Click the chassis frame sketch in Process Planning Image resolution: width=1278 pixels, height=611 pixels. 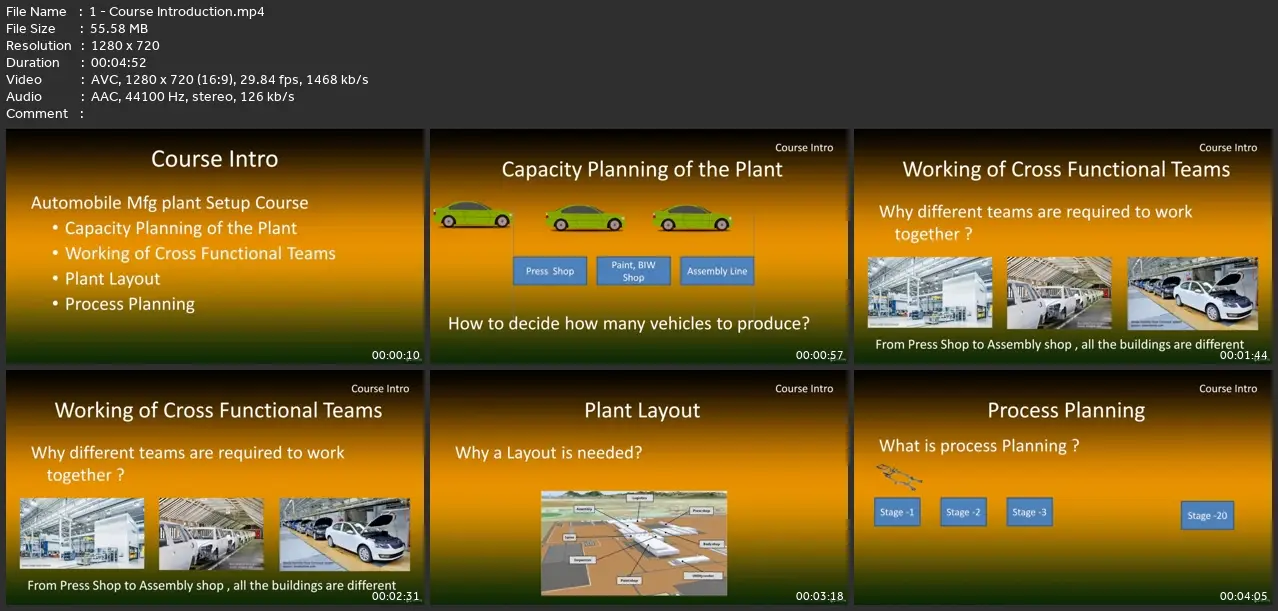899,477
